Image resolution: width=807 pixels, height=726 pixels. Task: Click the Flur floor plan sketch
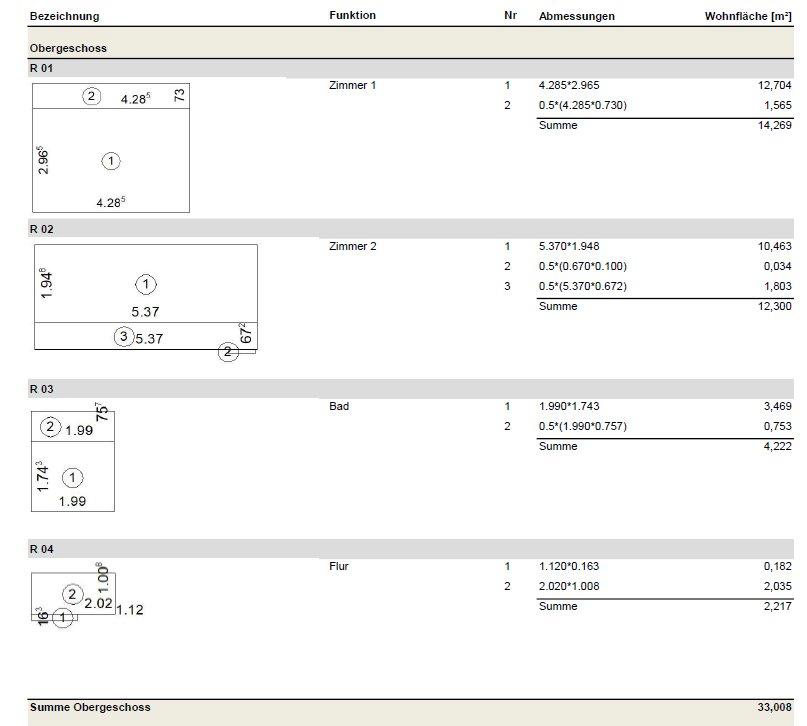[86, 595]
